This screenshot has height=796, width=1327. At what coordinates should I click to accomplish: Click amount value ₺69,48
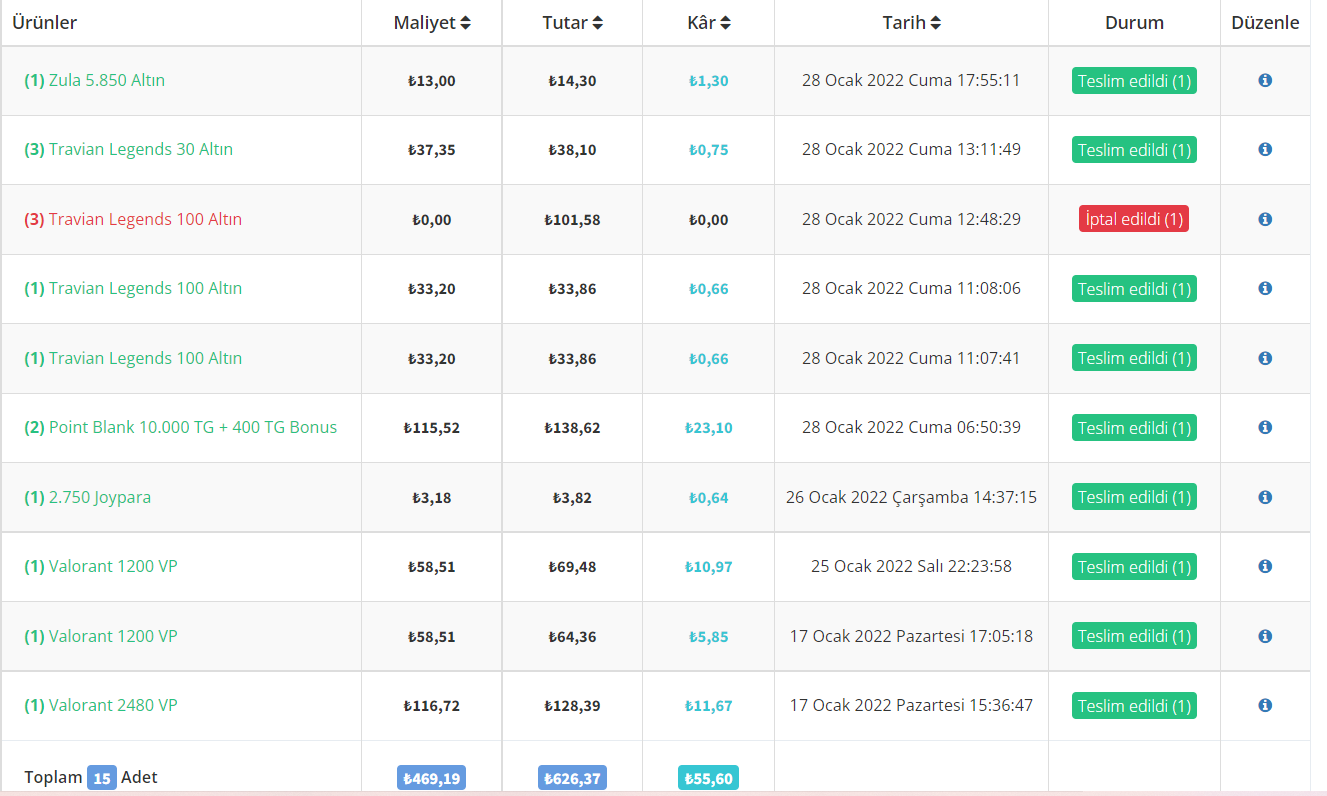(x=572, y=567)
